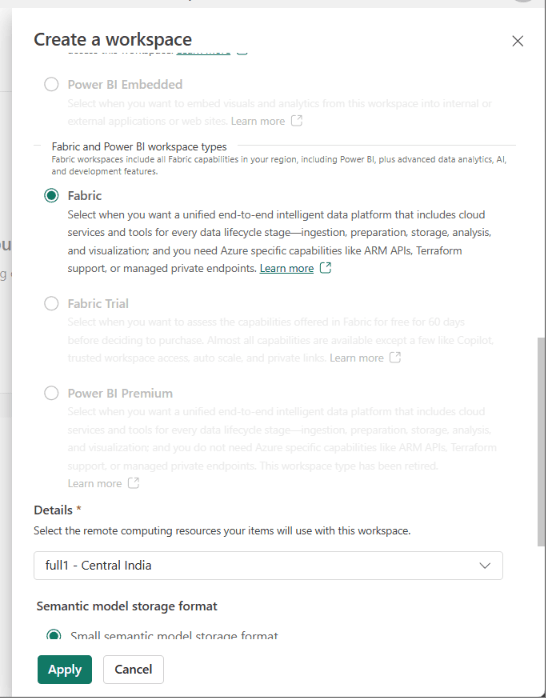The width and height of the screenshot is (546, 698).
Task: Open external link icon after Fabric Learn more
Action: tap(325, 268)
